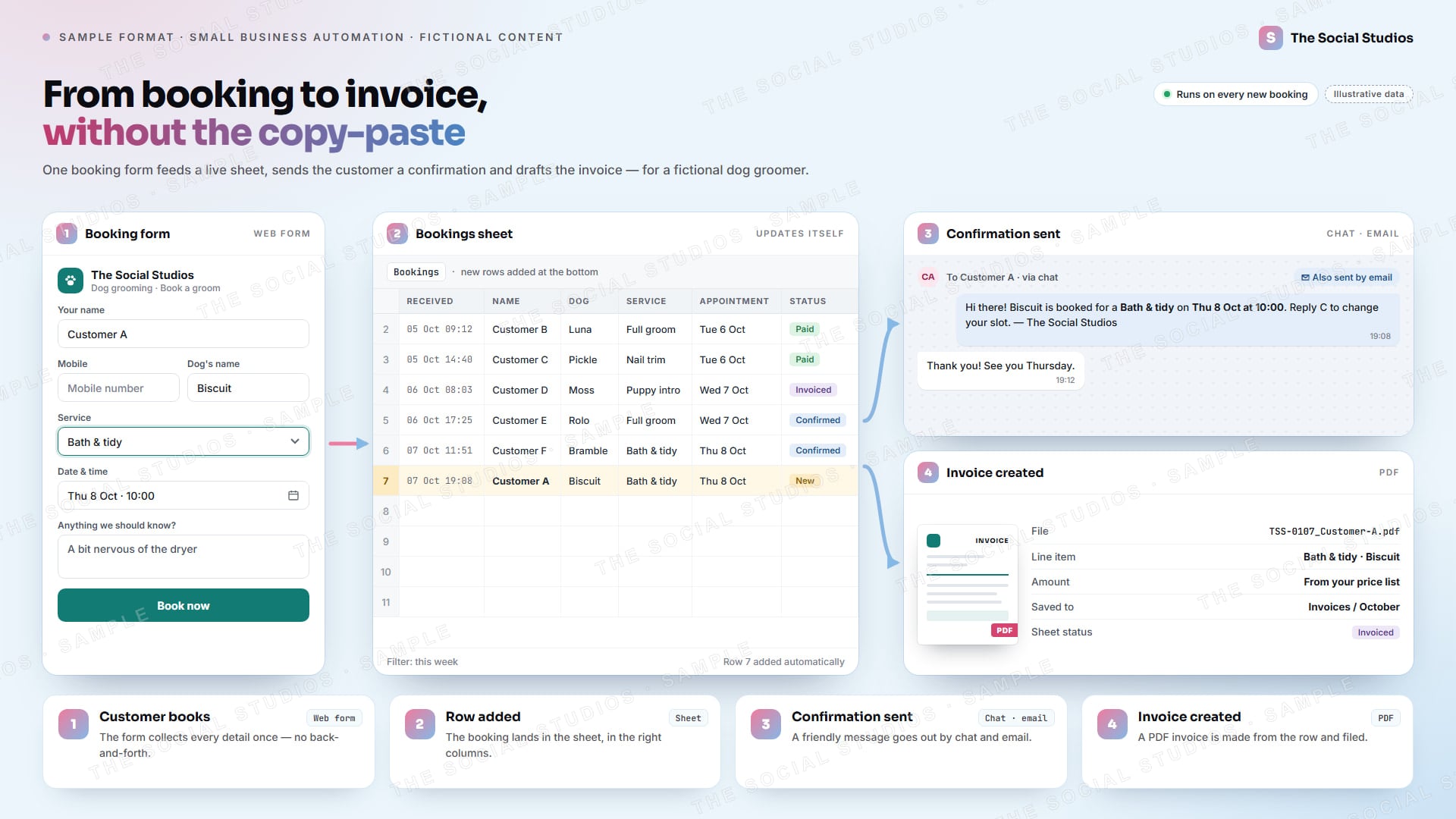Click the New status badge in row 7
This screenshot has height=819, width=1456.
[805, 481]
